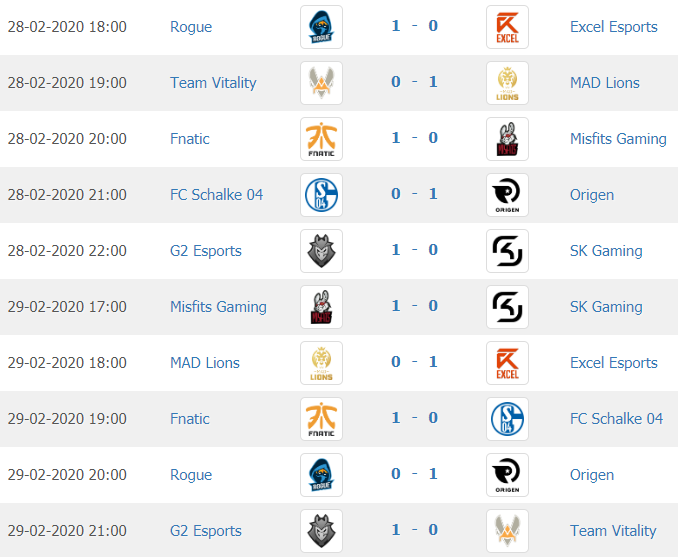The width and height of the screenshot is (678, 557).
Task: Click Origen logo in Schalke 04 match row
Action: click(x=507, y=195)
